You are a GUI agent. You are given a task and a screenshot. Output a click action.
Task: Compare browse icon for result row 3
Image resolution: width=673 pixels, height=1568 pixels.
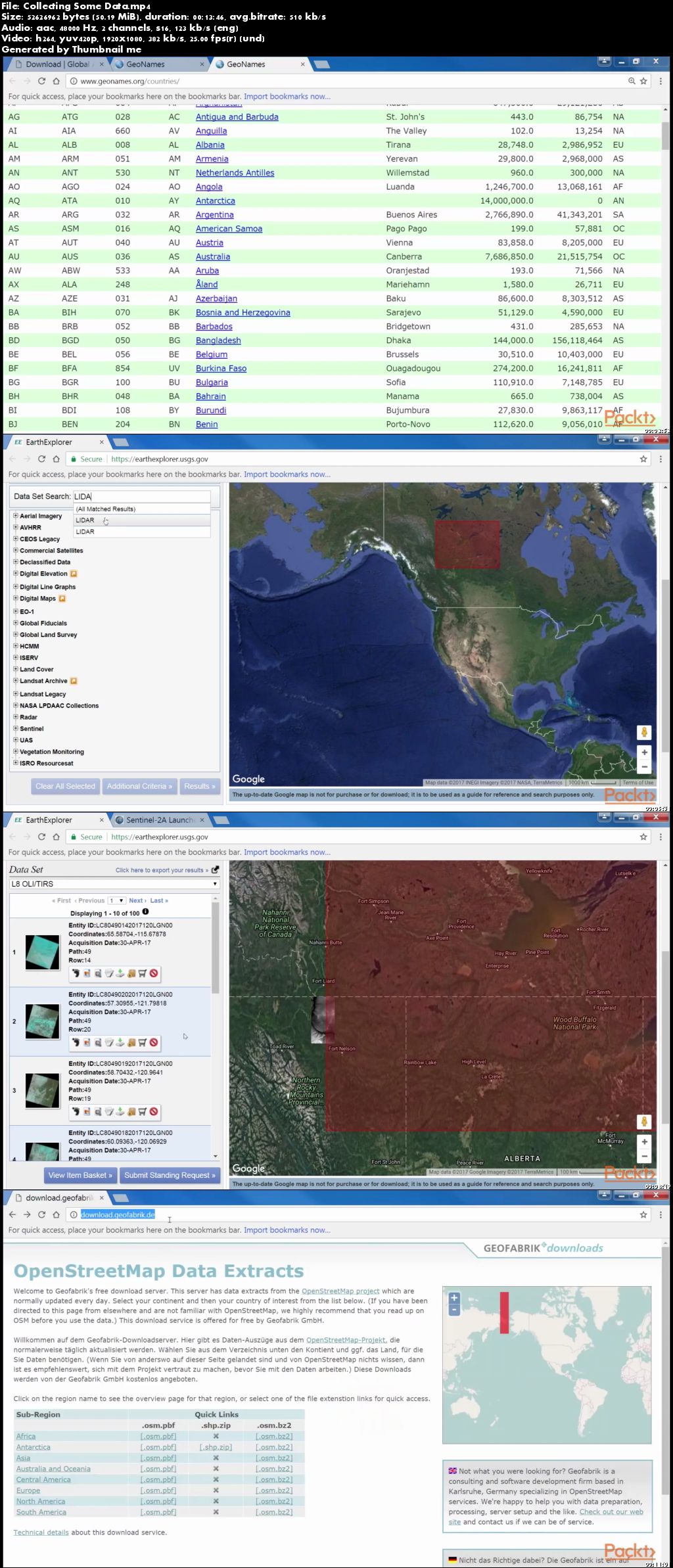point(98,1111)
